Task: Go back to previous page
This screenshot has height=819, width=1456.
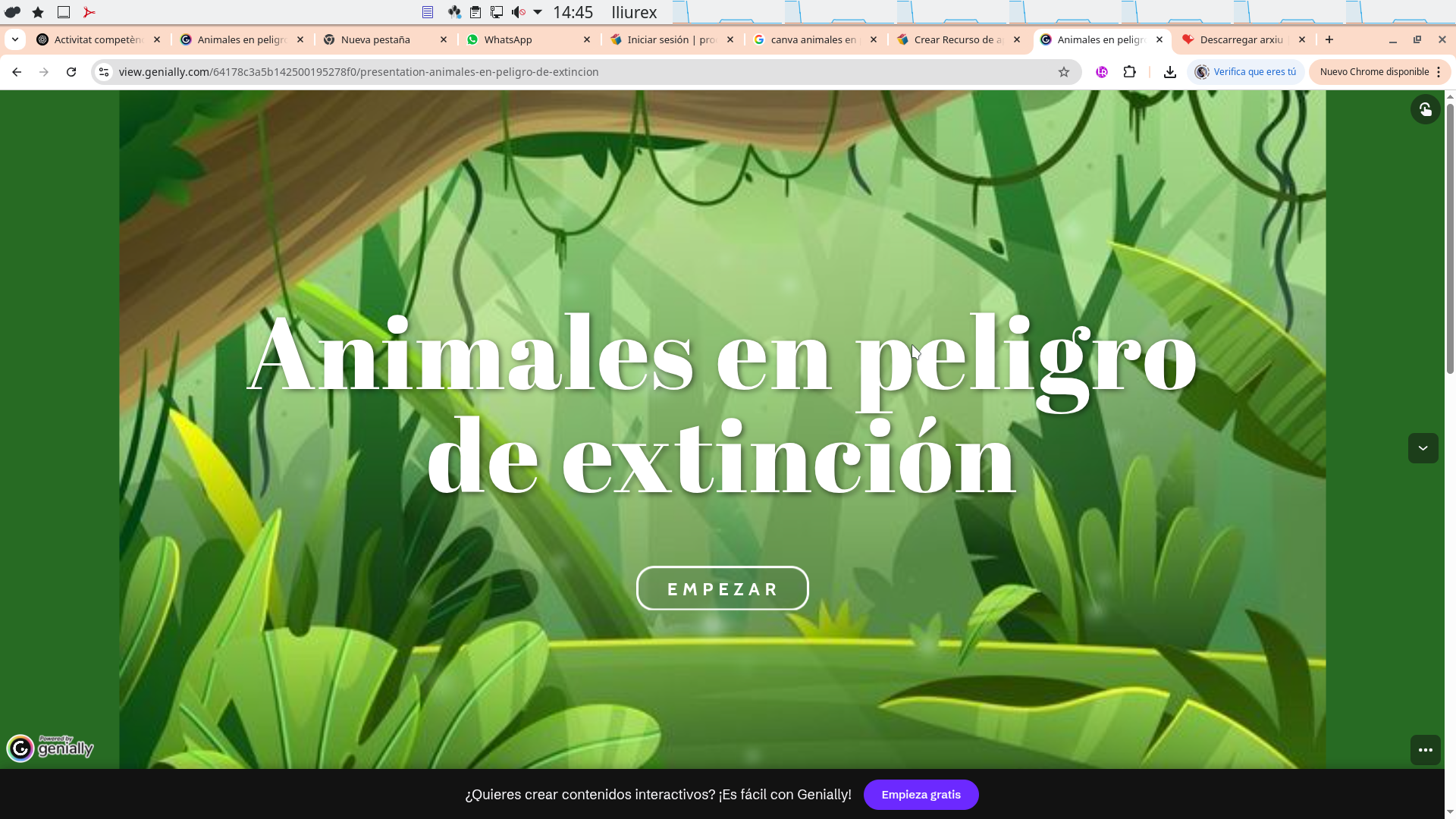Action: [x=17, y=72]
